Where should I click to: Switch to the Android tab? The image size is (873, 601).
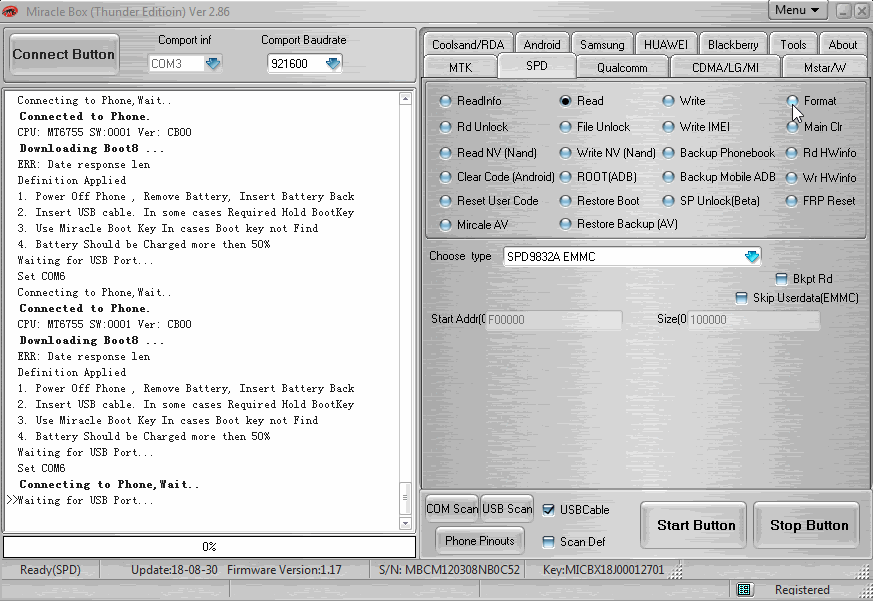point(542,45)
